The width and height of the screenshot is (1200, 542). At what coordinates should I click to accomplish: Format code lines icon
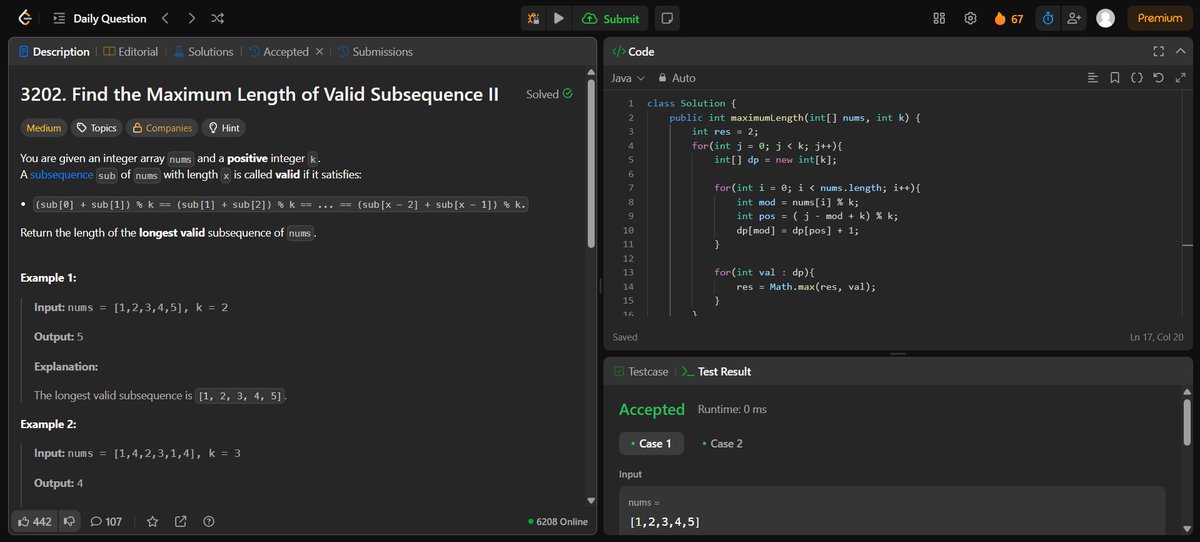coord(1092,78)
